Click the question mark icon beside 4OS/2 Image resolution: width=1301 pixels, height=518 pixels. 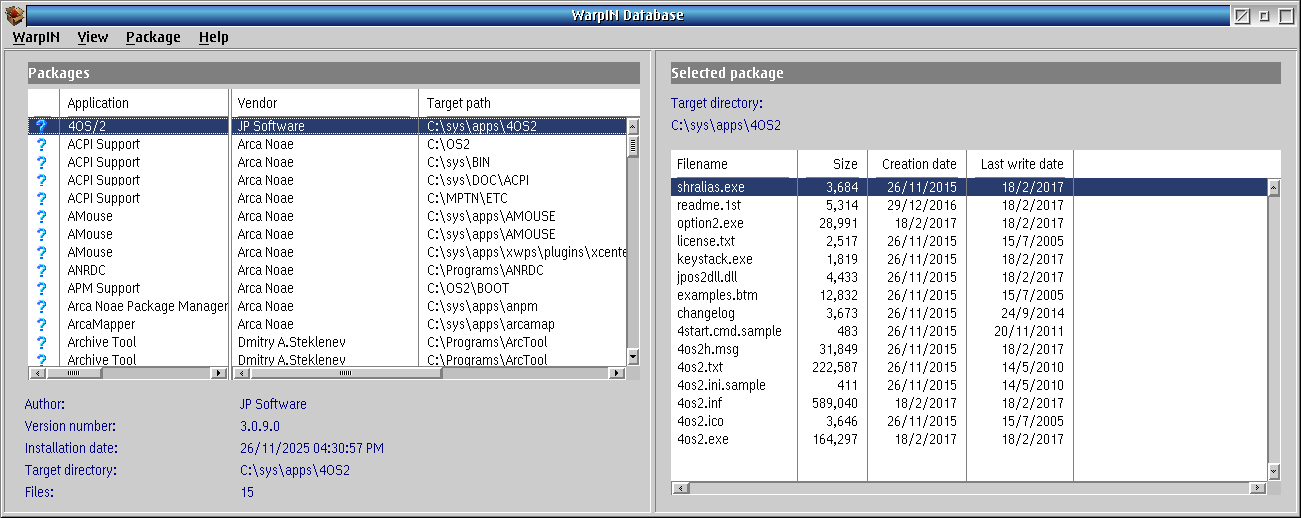click(41, 127)
